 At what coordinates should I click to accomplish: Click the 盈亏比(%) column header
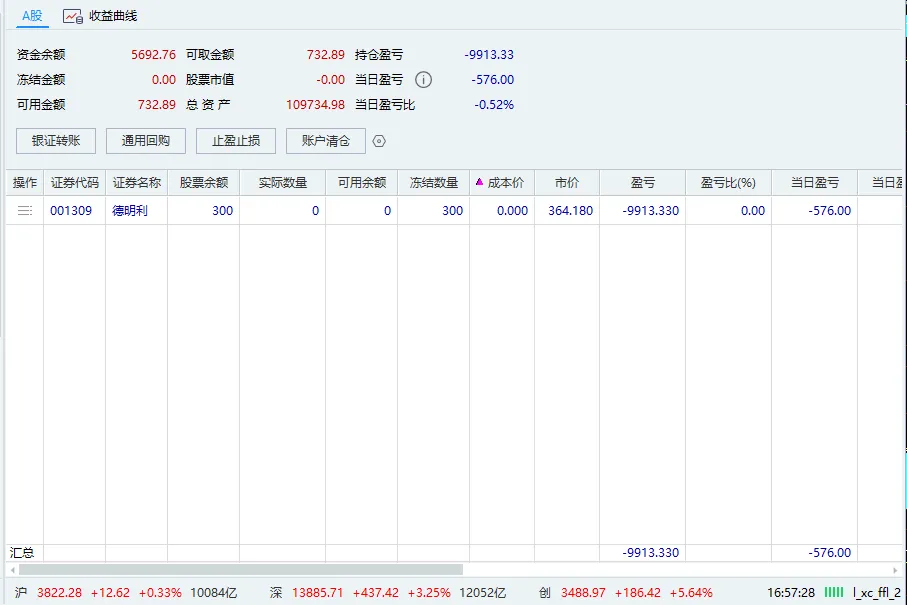coord(728,183)
